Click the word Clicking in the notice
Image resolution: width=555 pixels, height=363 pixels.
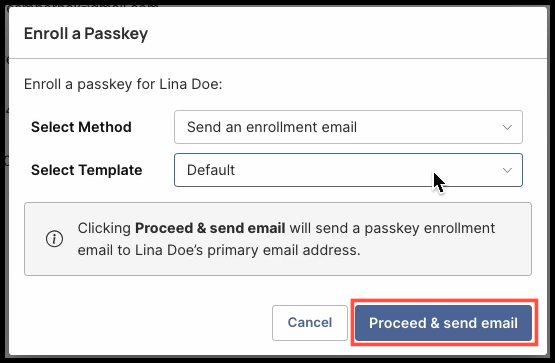[x=104, y=228]
